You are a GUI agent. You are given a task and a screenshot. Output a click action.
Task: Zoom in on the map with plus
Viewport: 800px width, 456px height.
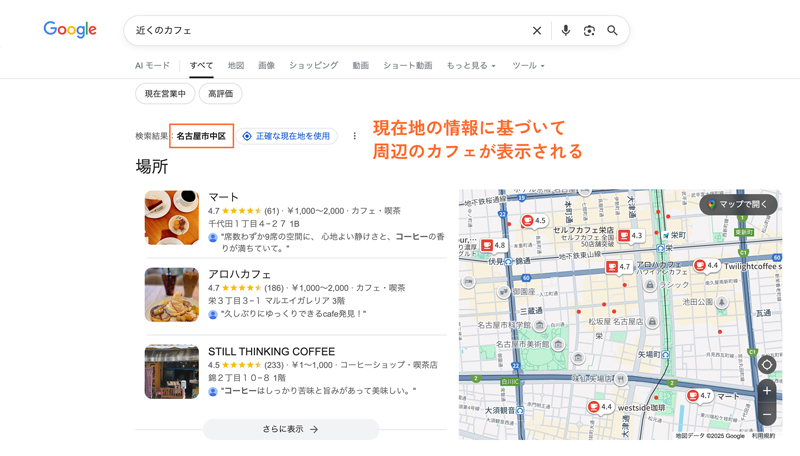click(x=766, y=391)
